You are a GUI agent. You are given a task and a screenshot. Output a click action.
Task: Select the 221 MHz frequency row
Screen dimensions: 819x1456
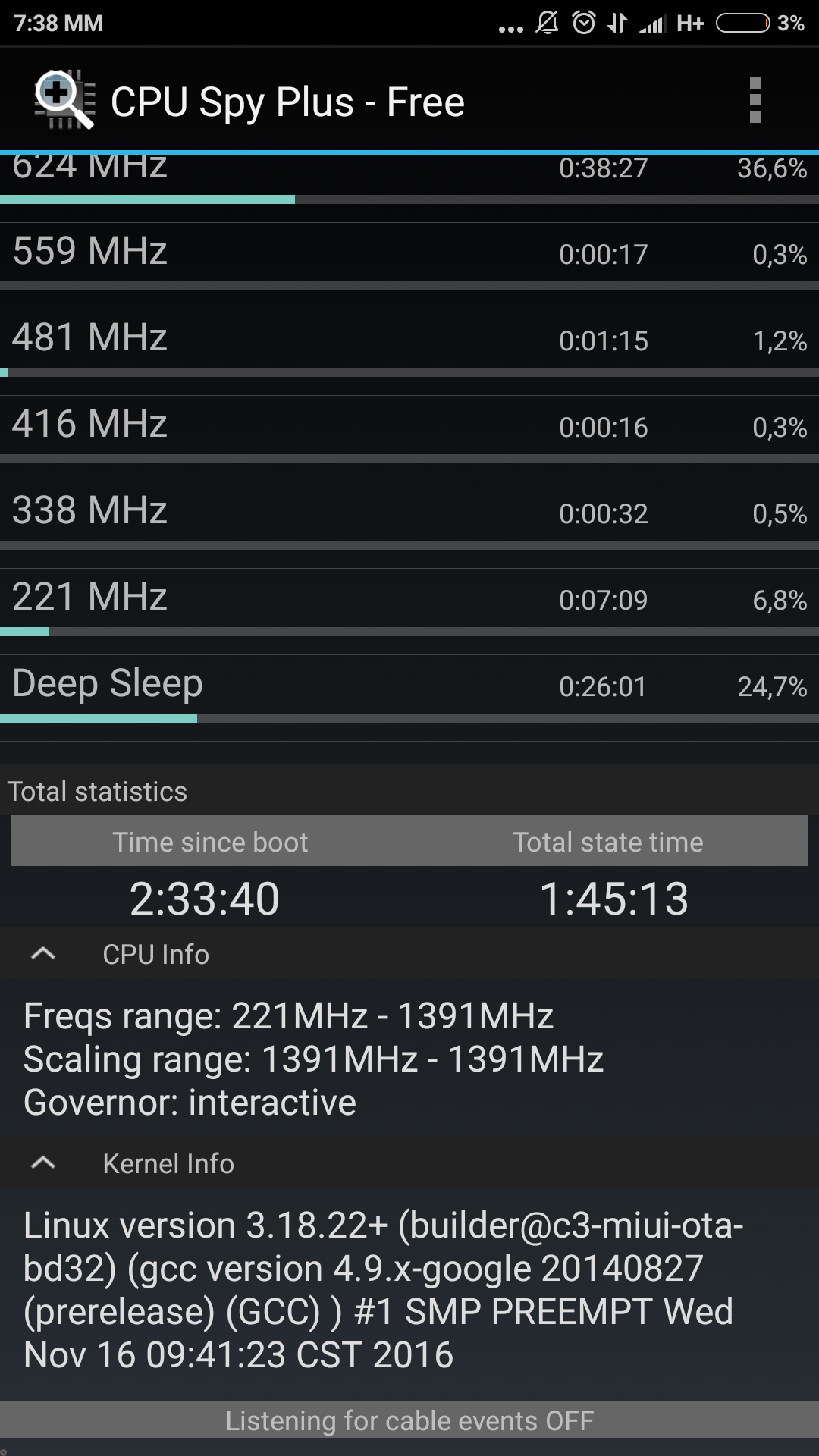pyautogui.click(x=409, y=598)
